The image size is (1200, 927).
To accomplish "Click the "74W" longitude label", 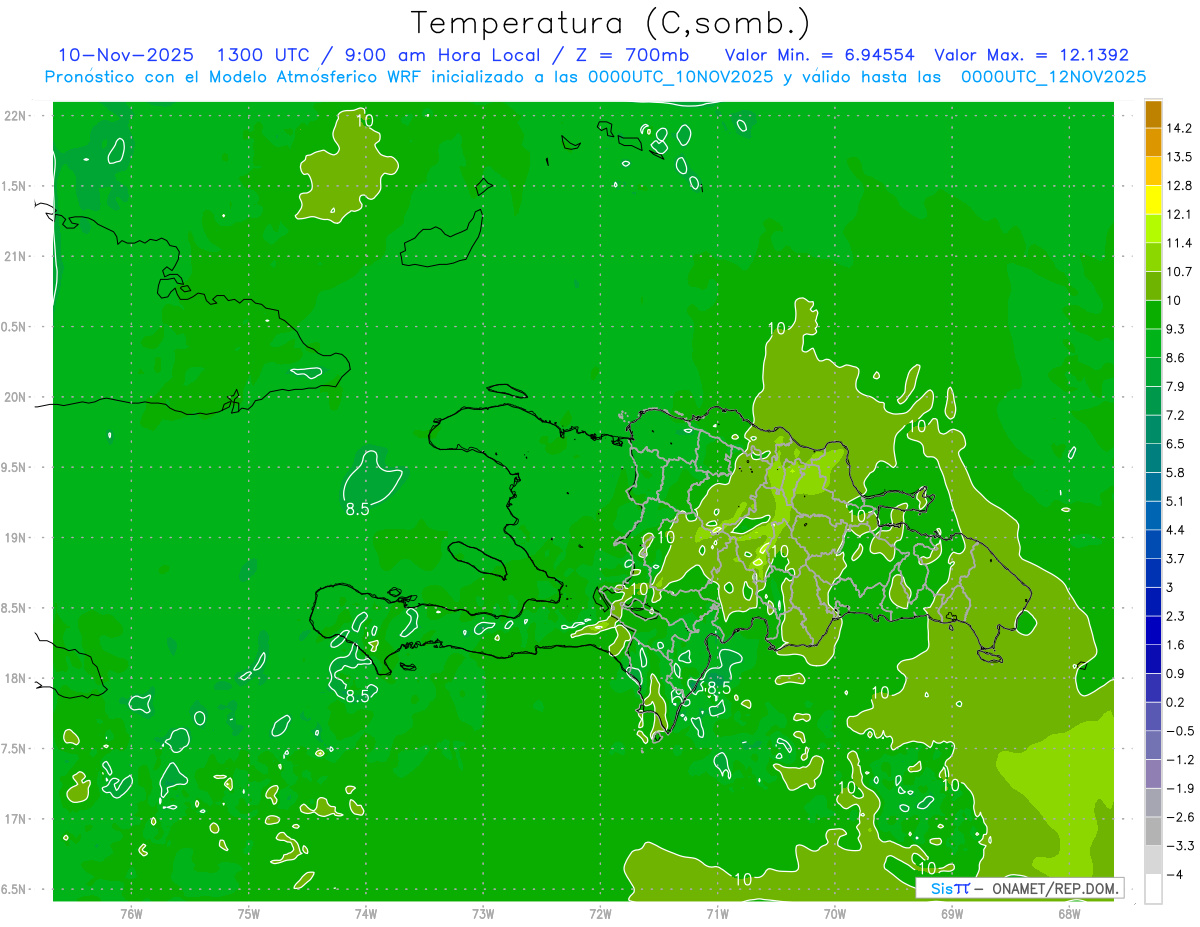I will [366, 913].
